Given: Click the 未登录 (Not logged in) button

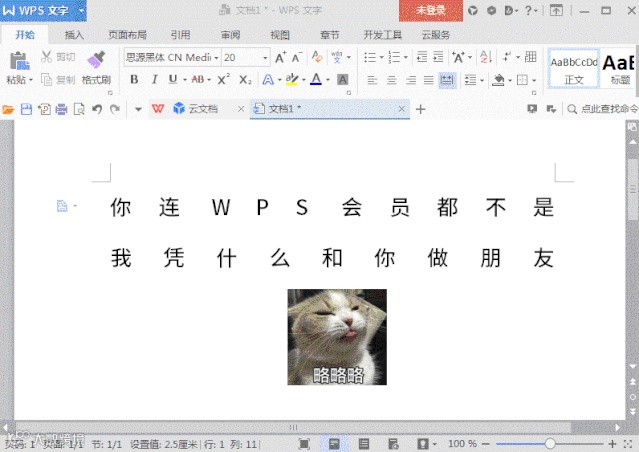Looking at the screenshot, I should click(431, 11).
